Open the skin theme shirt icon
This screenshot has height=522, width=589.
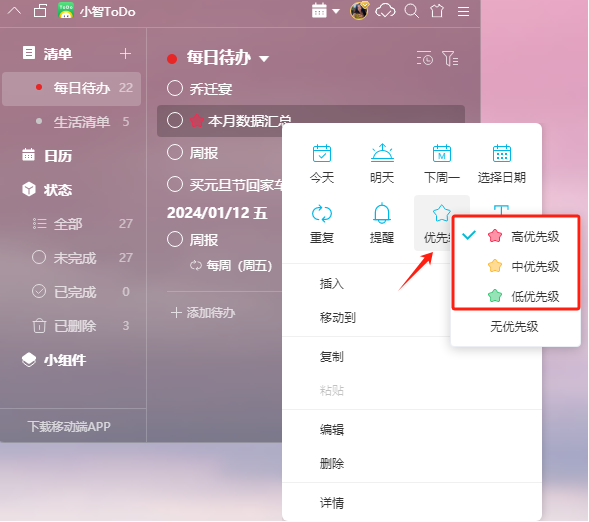[437, 11]
